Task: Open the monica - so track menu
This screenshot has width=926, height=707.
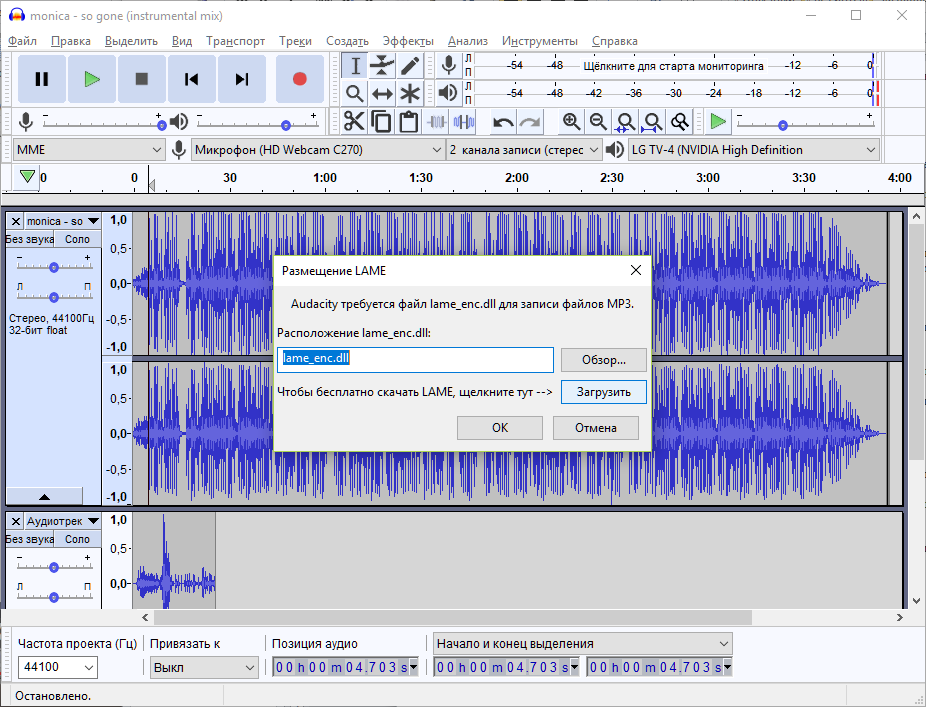Action: tap(63, 221)
